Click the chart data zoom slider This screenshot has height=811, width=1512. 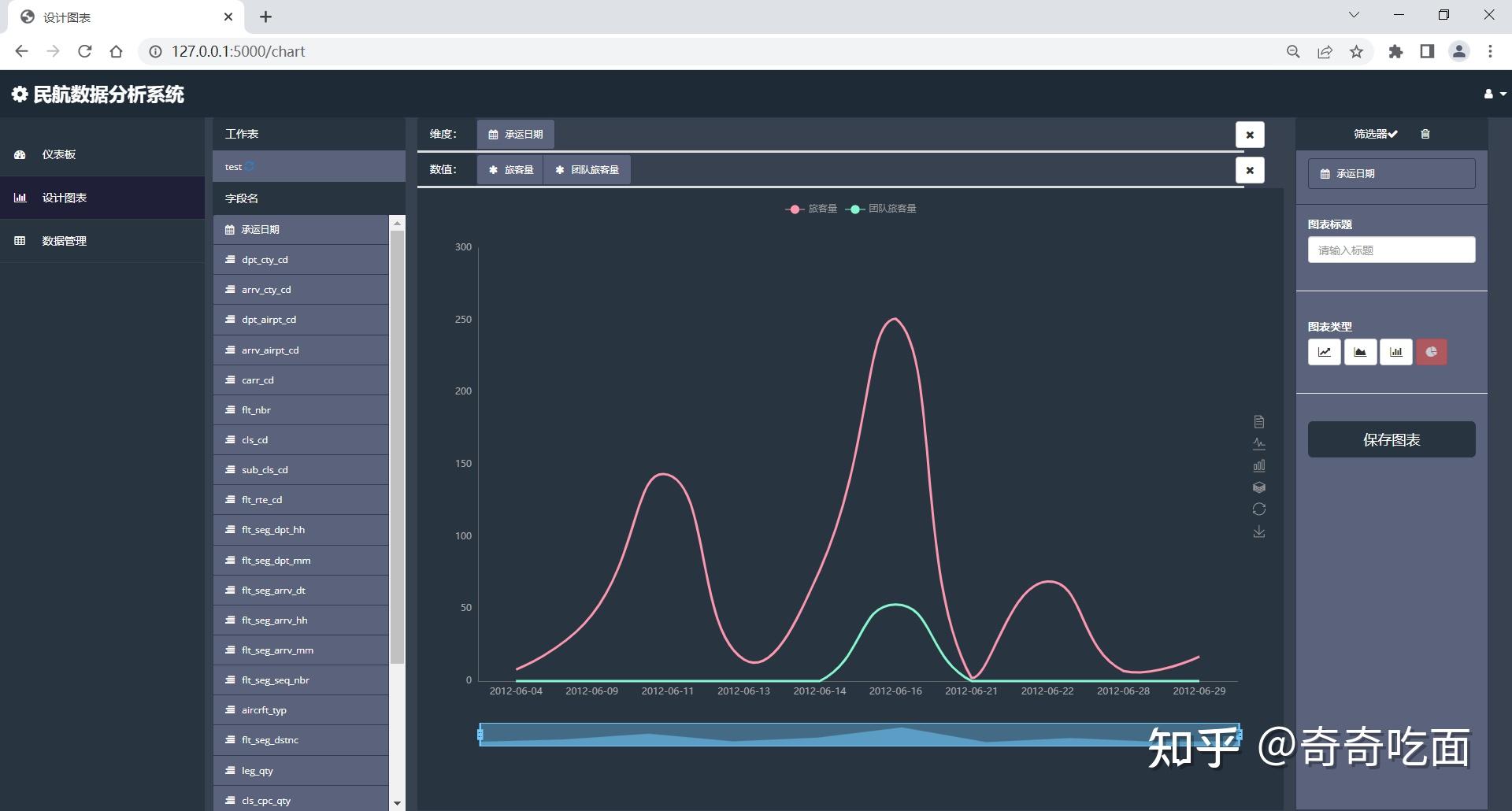tap(859, 735)
